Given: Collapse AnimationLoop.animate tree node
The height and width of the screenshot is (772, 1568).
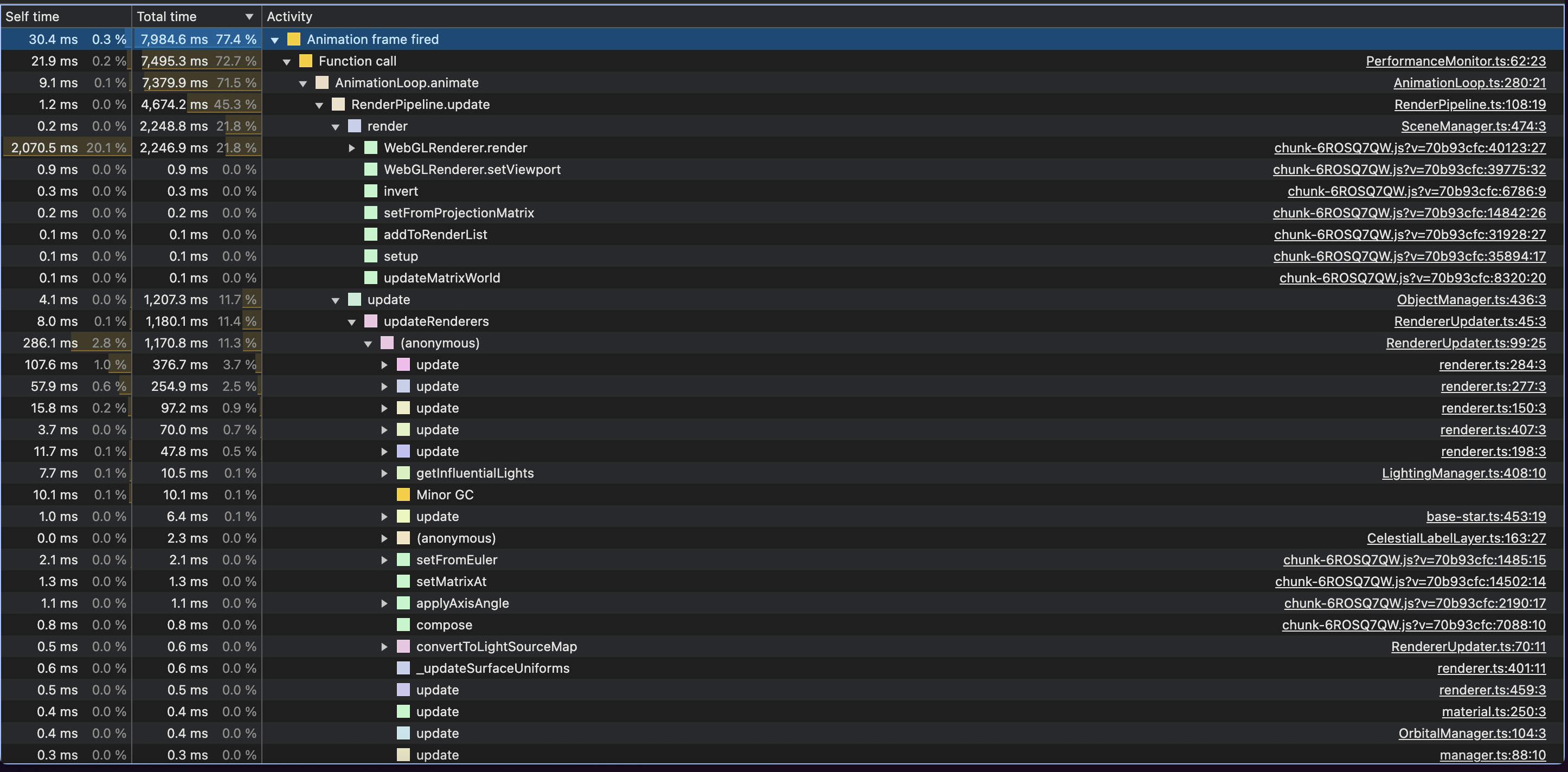Looking at the screenshot, I should click(303, 83).
